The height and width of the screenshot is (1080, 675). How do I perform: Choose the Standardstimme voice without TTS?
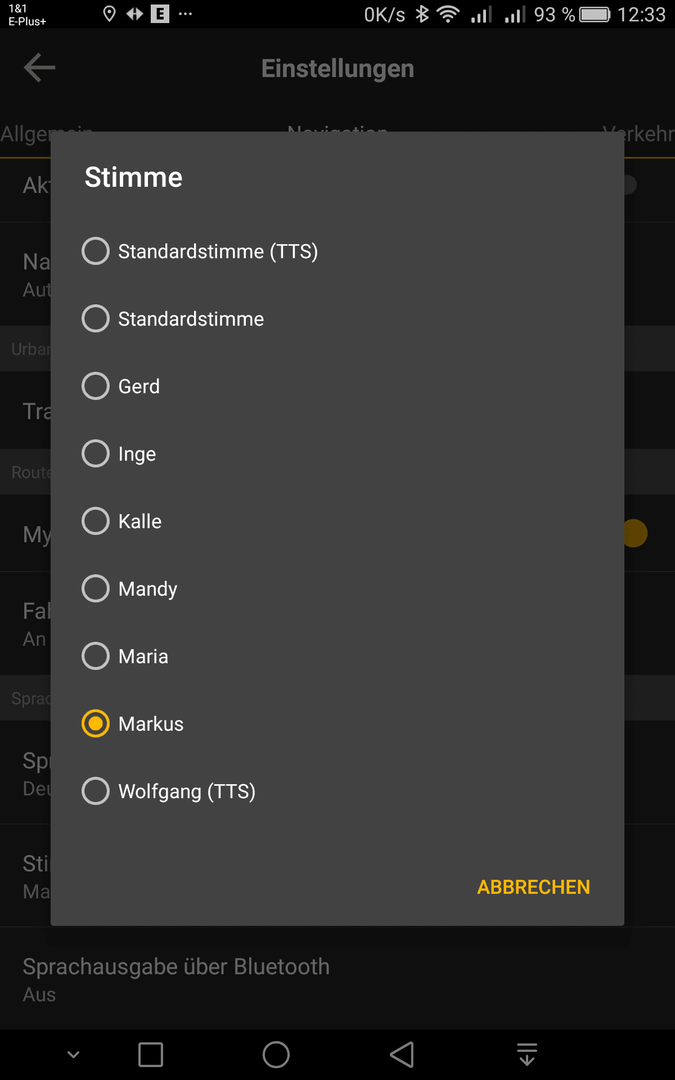173,319
